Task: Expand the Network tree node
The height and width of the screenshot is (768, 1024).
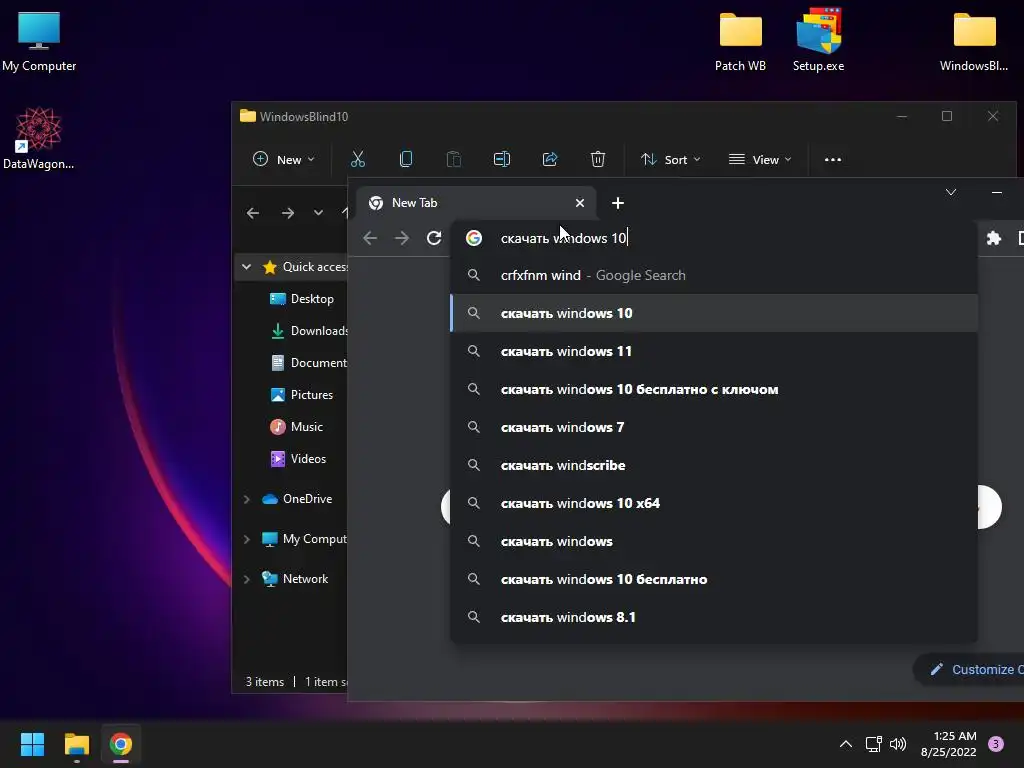Action: point(246,579)
